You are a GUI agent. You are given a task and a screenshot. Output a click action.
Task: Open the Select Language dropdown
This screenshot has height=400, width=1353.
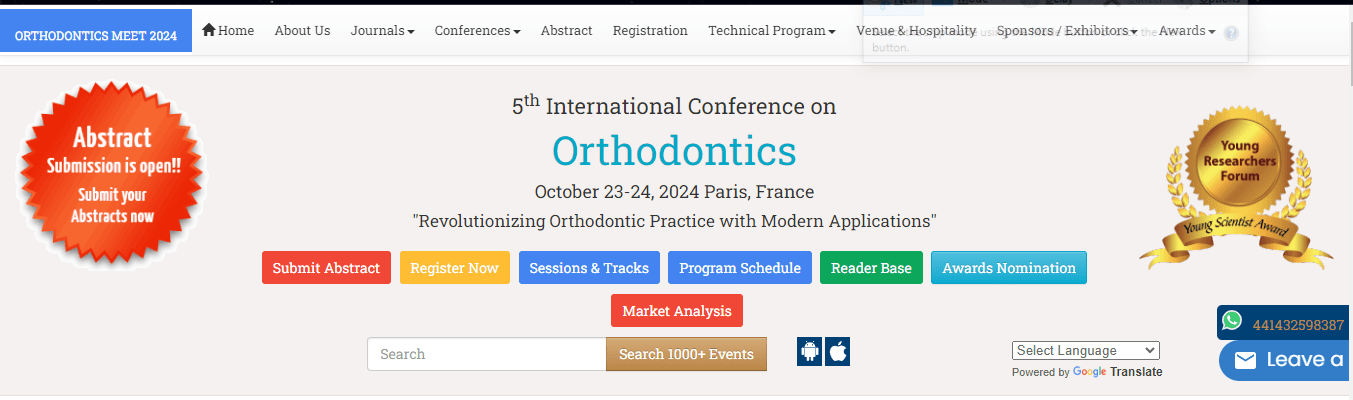tap(1085, 351)
